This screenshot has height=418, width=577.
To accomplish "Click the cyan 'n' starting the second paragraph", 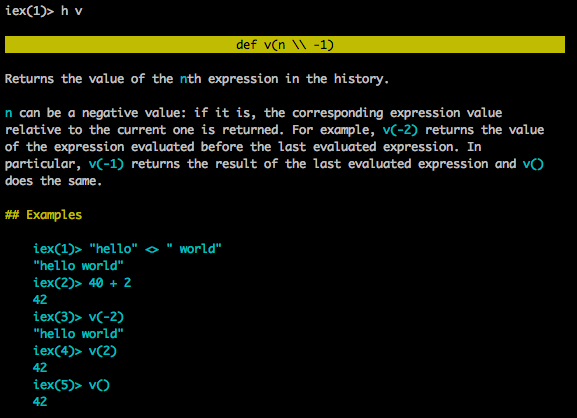I will click(8, 113).
